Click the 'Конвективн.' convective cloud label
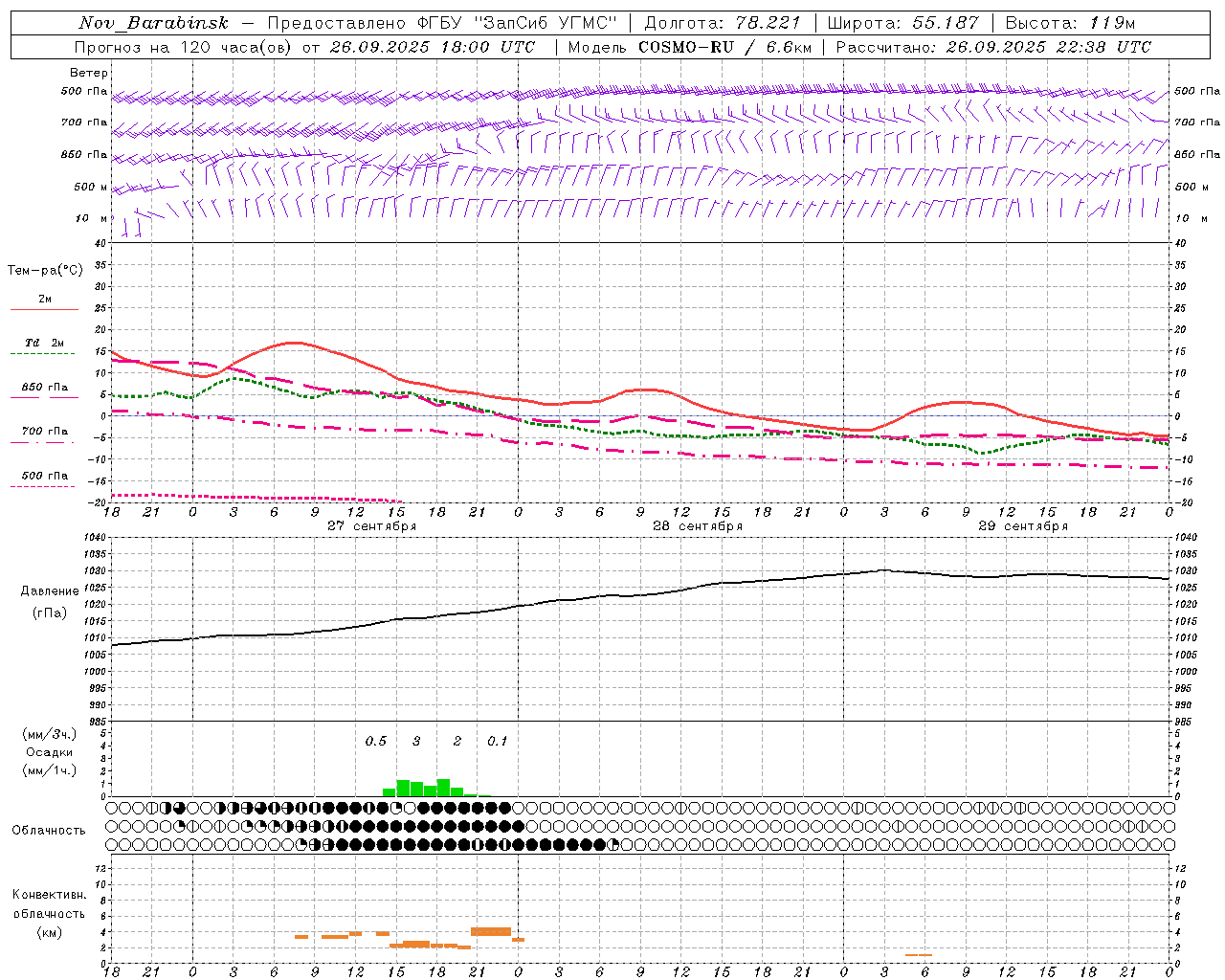Screen dimensions: 1225x980 (49, 895)
